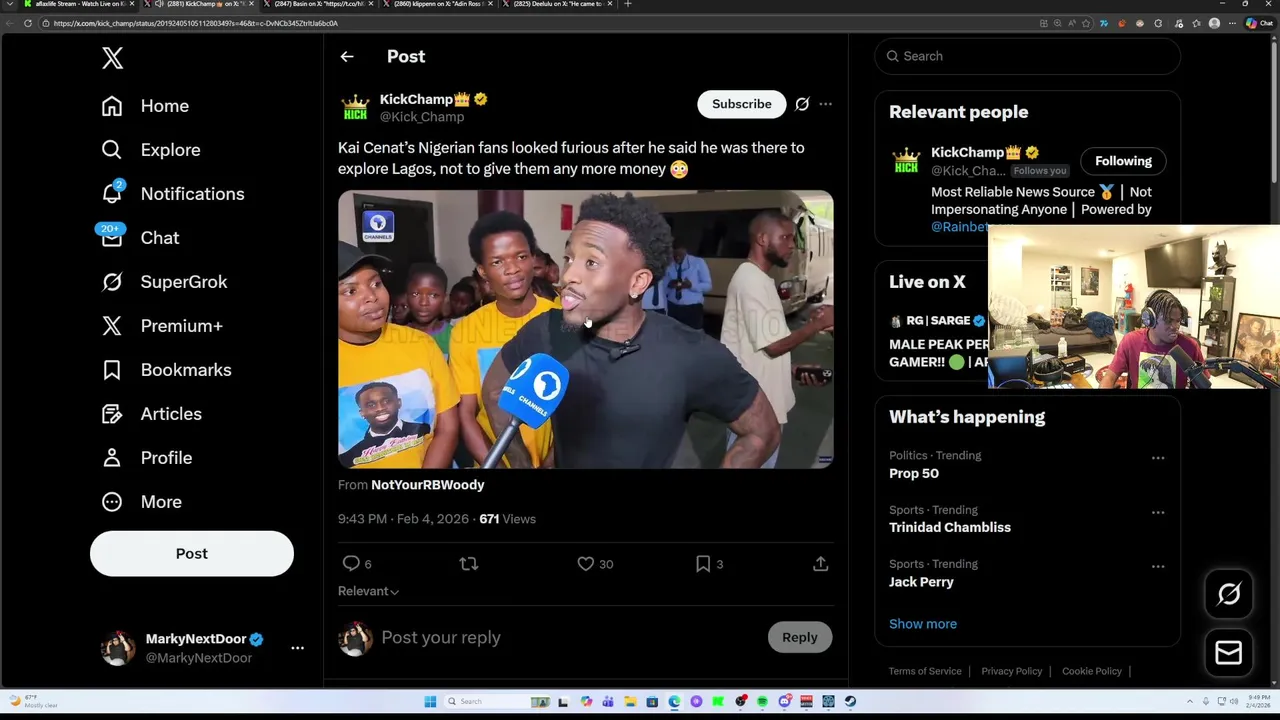Open the floating messages envelope button
Viewport: 1280px width, 720px height.
coord(1229,653)
